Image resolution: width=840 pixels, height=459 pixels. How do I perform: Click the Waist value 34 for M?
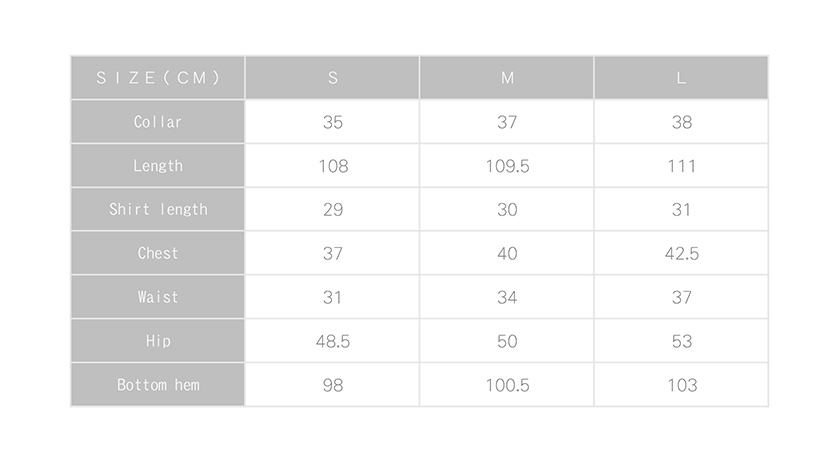click(507, 297)
